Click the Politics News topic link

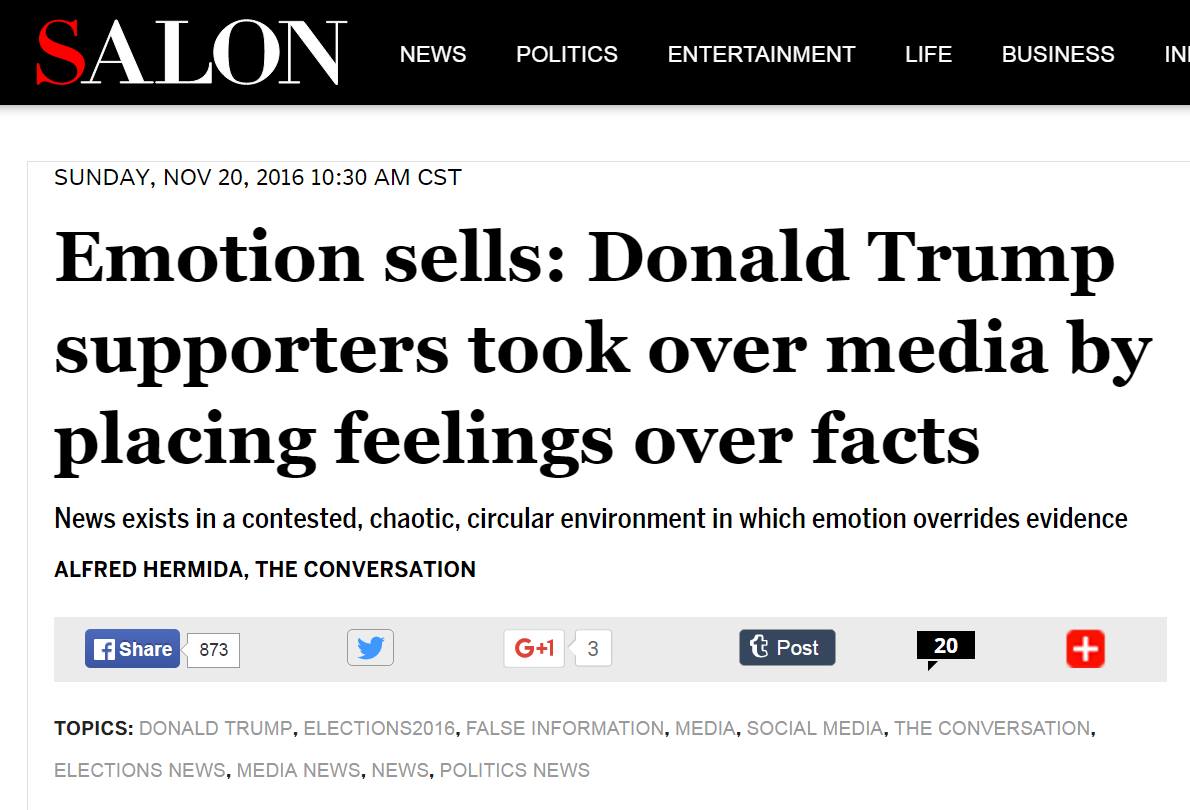click(x=515, y=770)
